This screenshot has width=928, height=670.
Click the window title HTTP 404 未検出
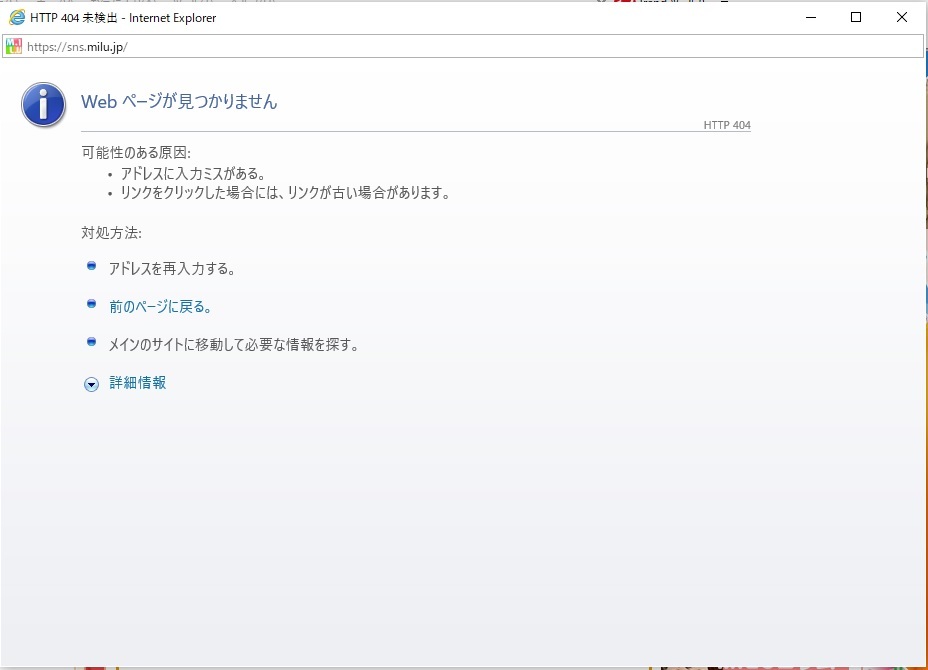point(73,18)
